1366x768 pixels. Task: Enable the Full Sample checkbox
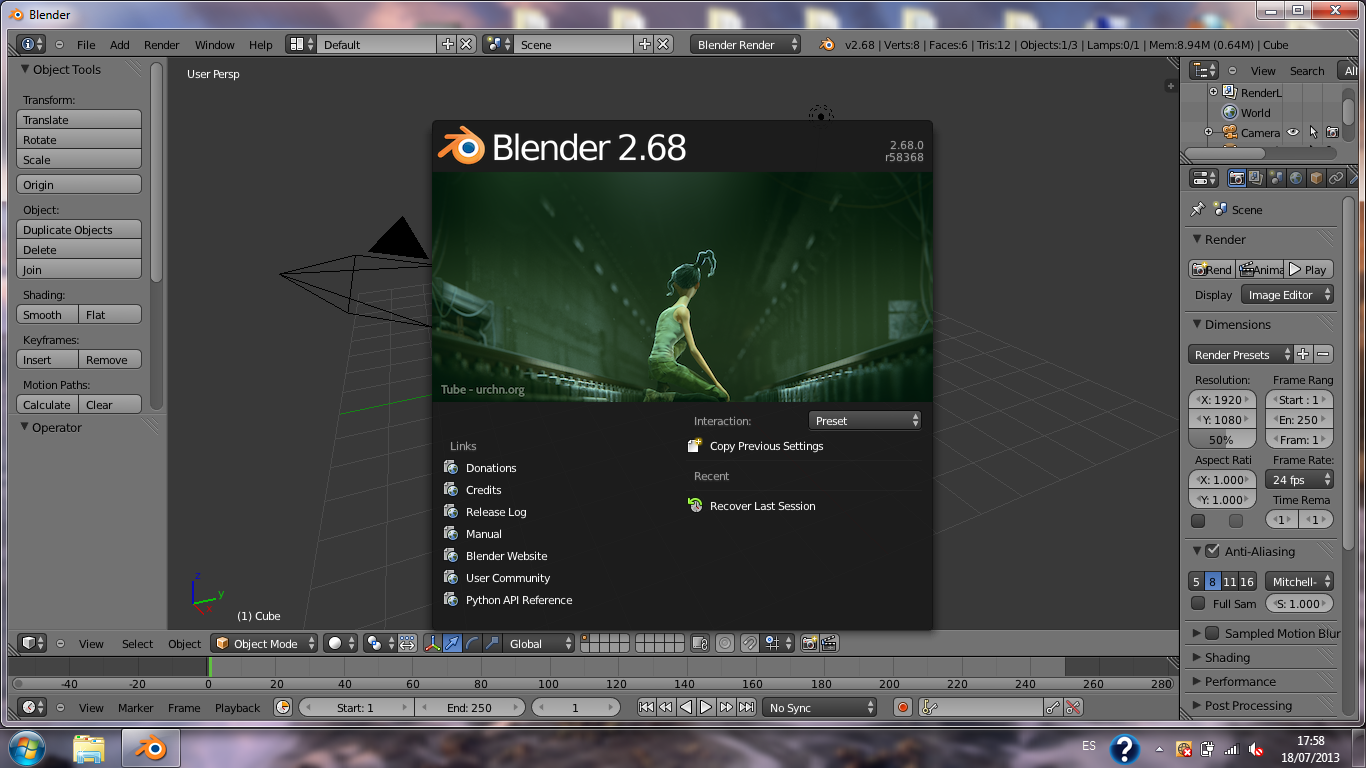1198,604
